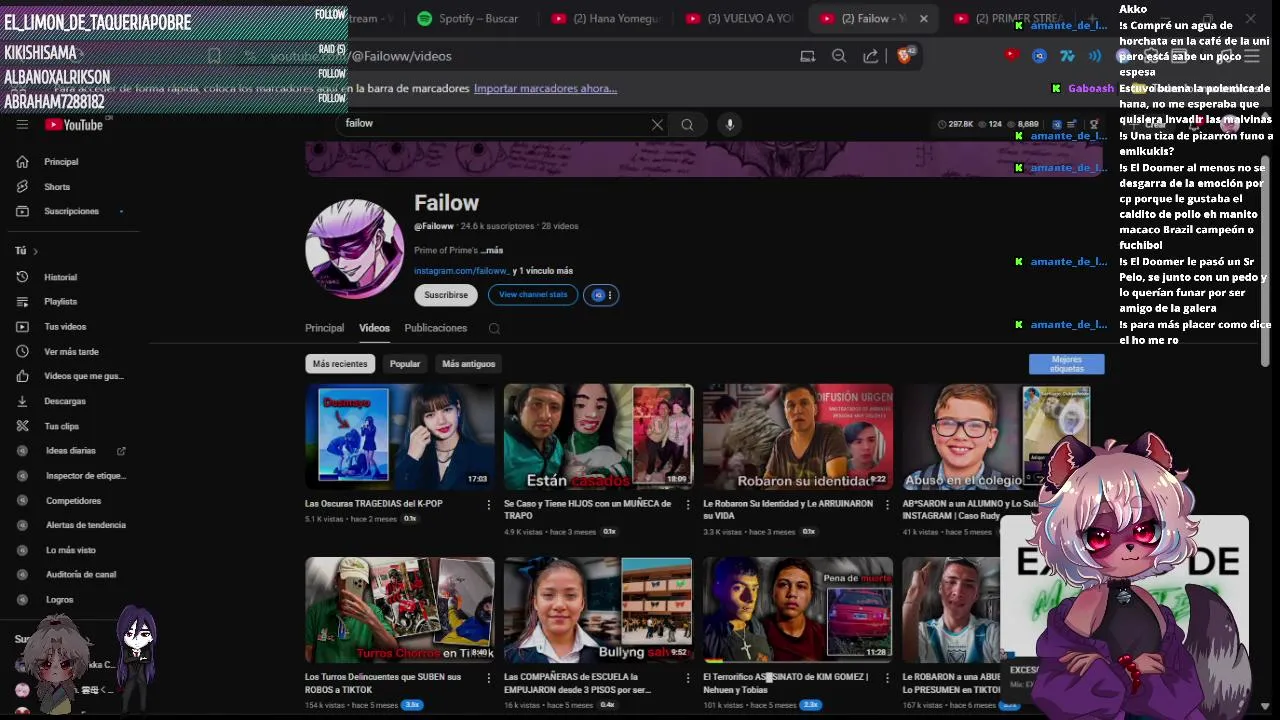1280x720 pixels.
Task: Open YouTube hamburger guide menu
Action: (x=22, y=125)
